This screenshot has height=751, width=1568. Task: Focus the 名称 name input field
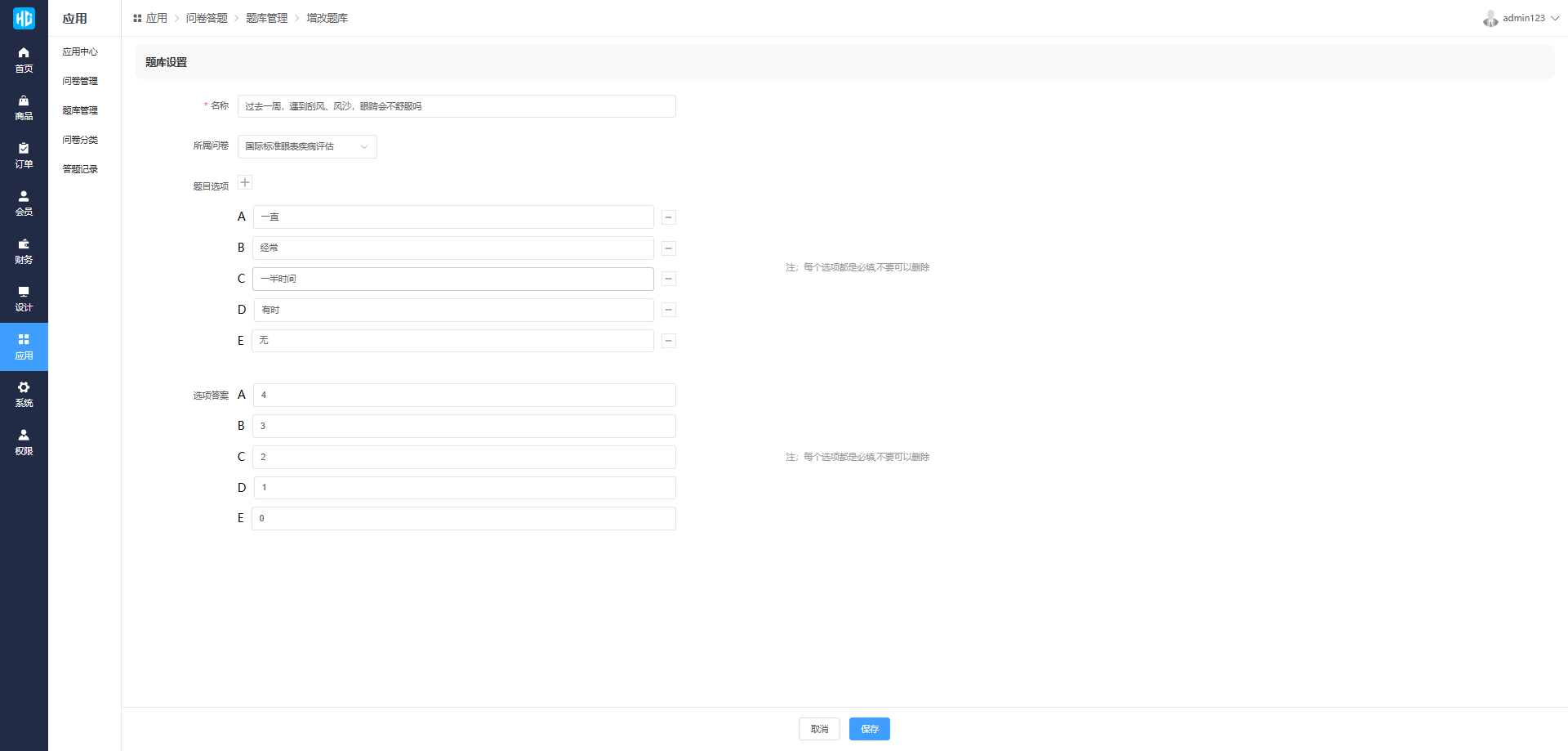click(x=457, y=106)
